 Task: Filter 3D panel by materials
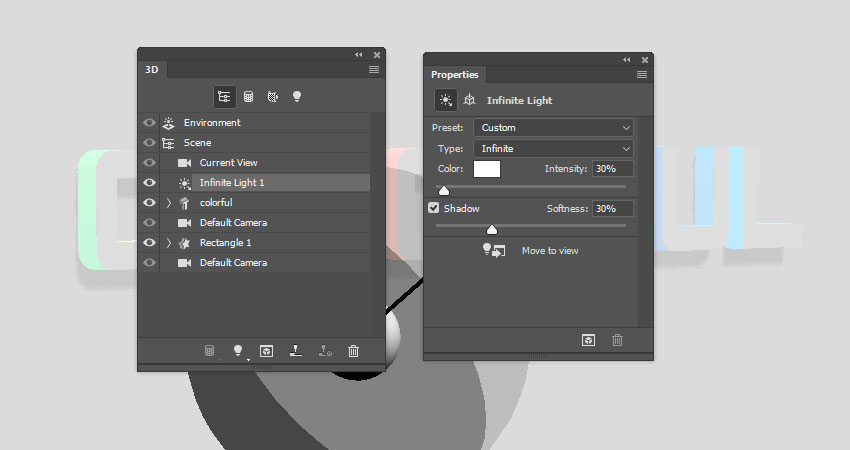pos(273,97)
